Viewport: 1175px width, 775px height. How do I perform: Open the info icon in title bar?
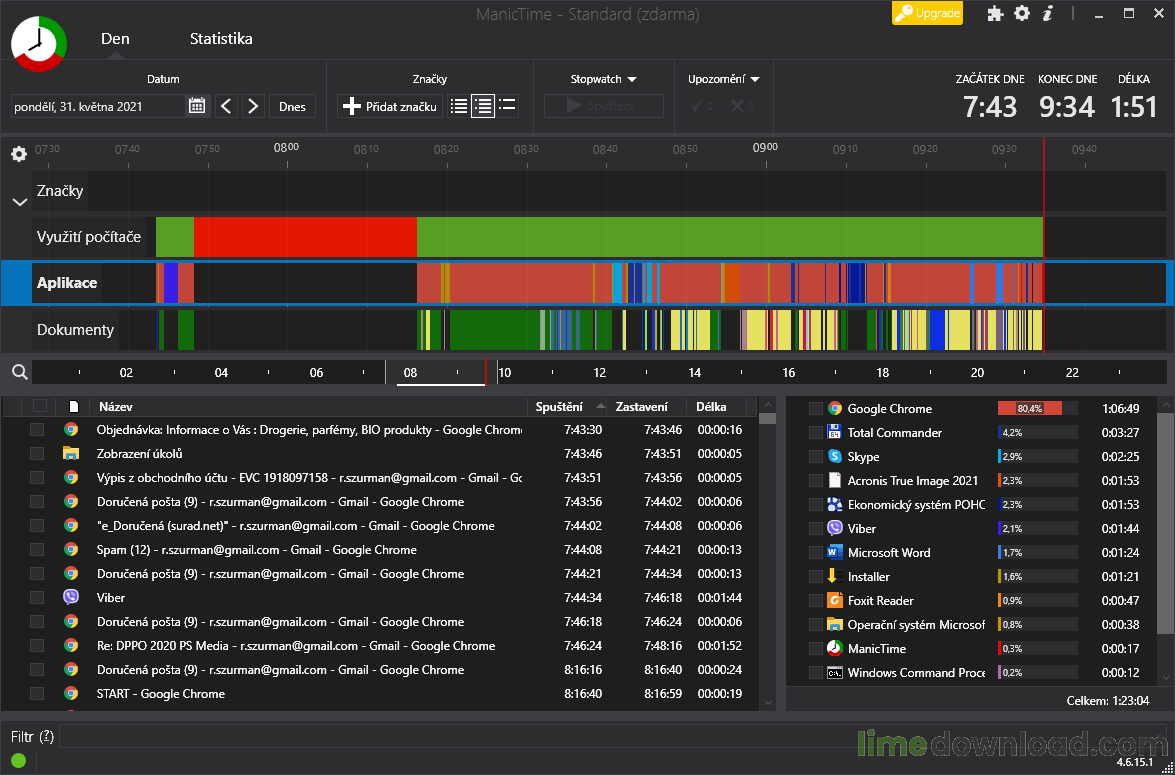[x=1048, y=13]
